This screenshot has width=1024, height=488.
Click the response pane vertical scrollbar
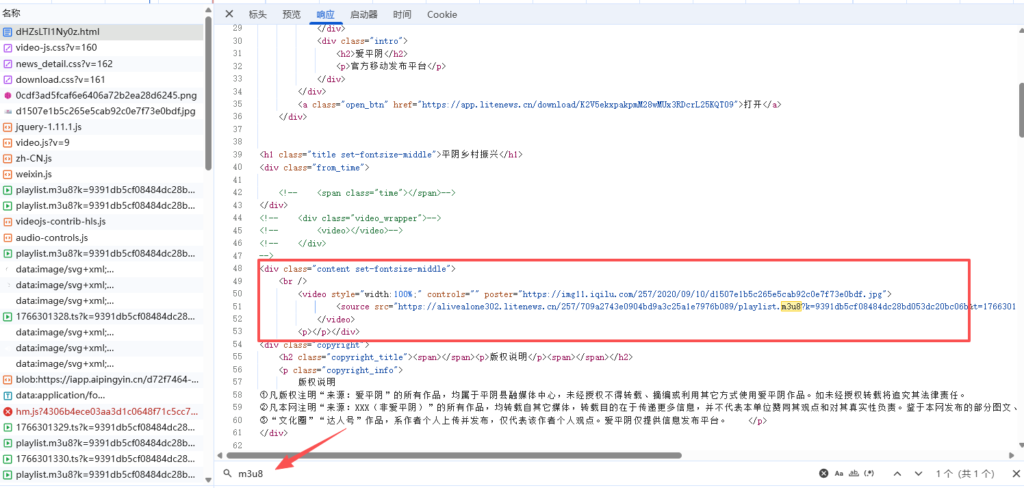[1020, 110]
